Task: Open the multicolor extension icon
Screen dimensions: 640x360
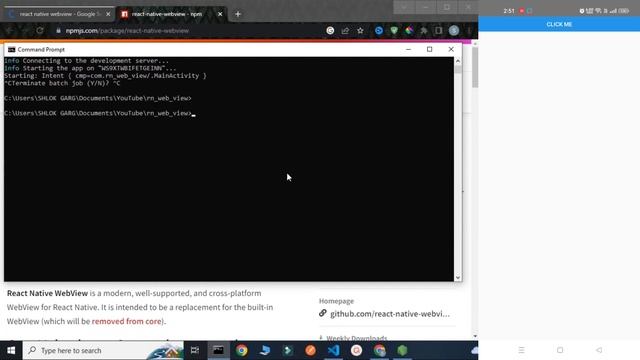Action: (x=409, y=31)
